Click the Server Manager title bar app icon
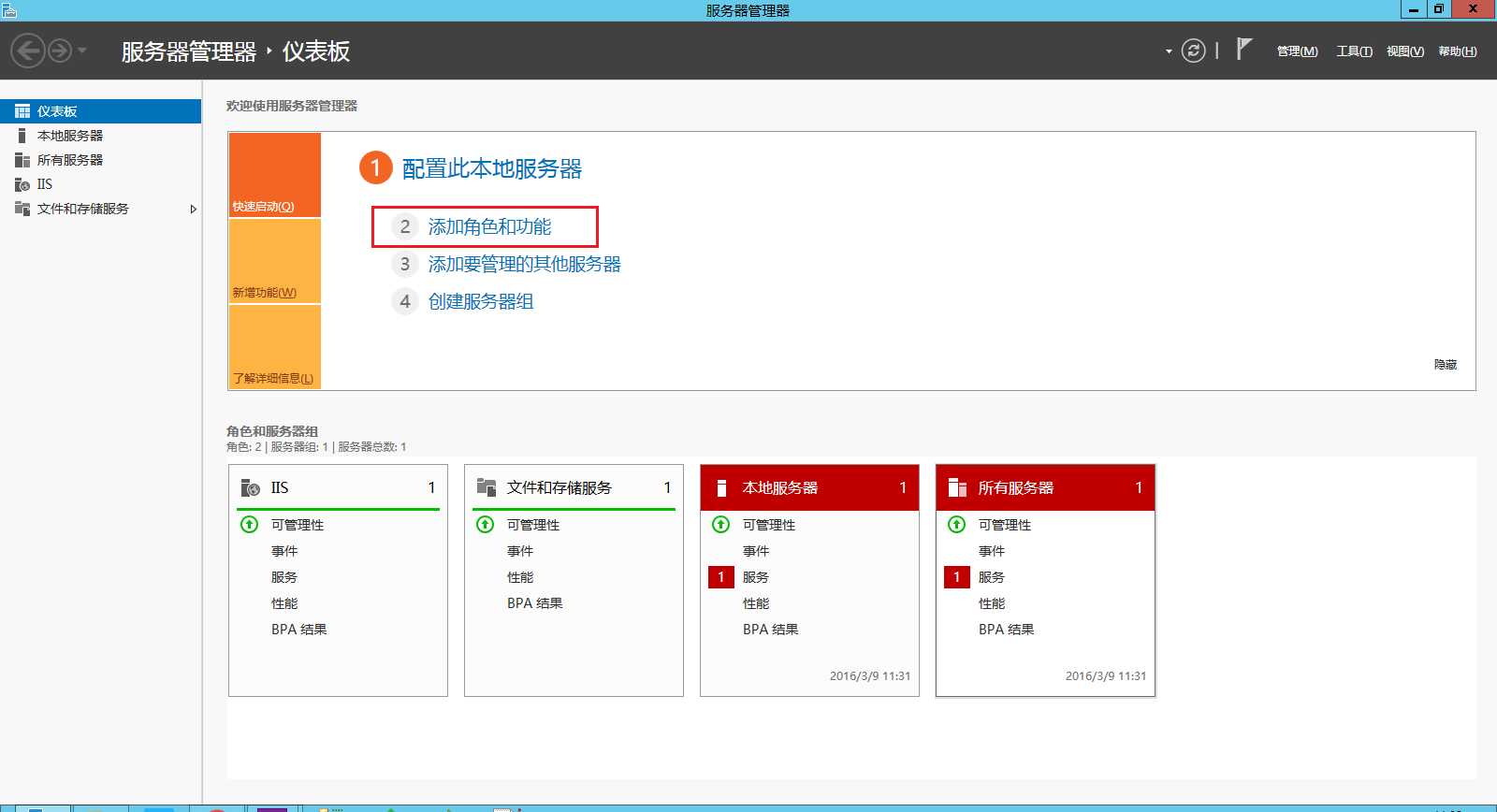The height and width of the screenshot is (812, 1497). [x=9, y=10]
